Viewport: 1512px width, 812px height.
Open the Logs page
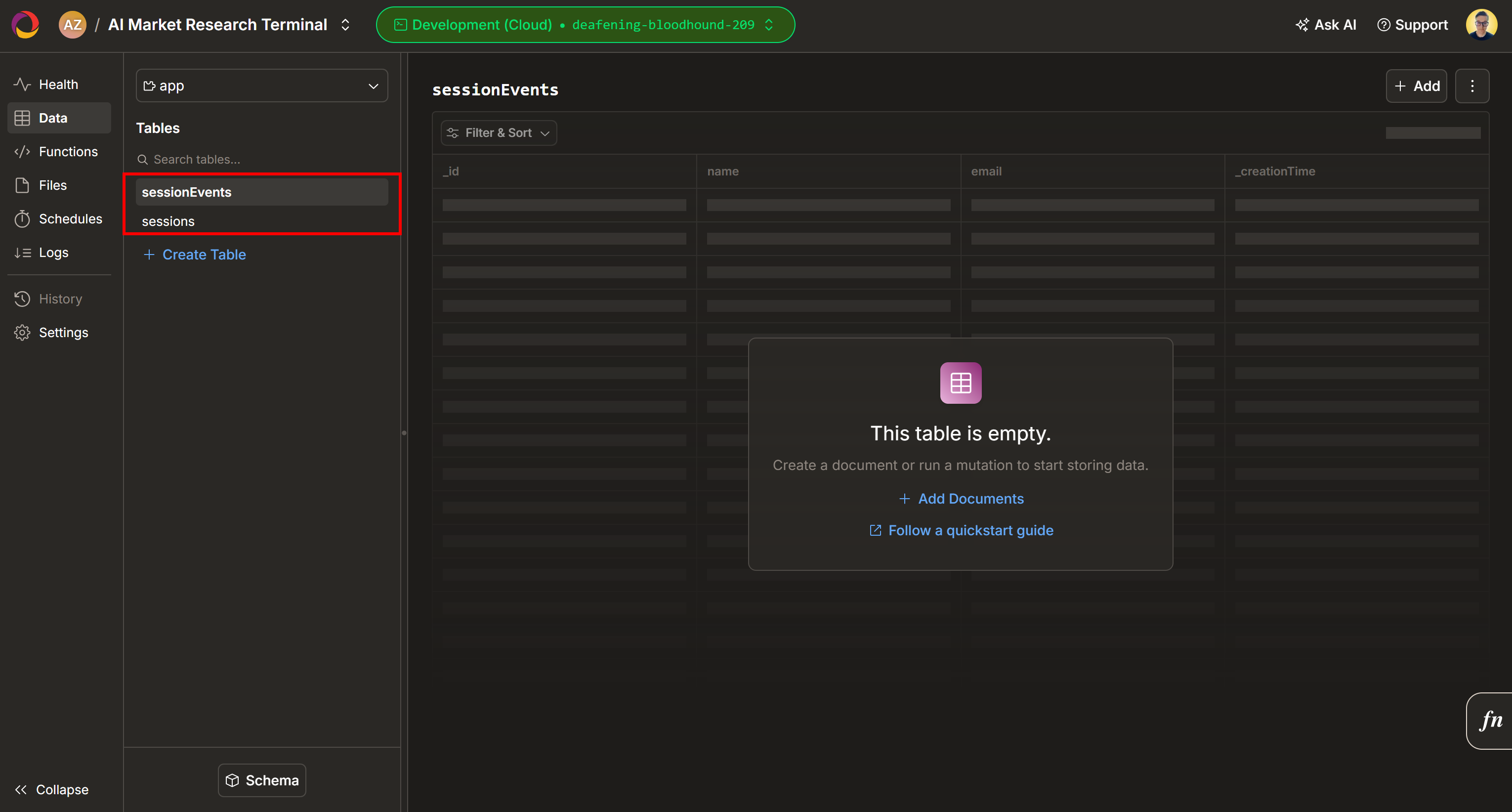tap(53, 253)
